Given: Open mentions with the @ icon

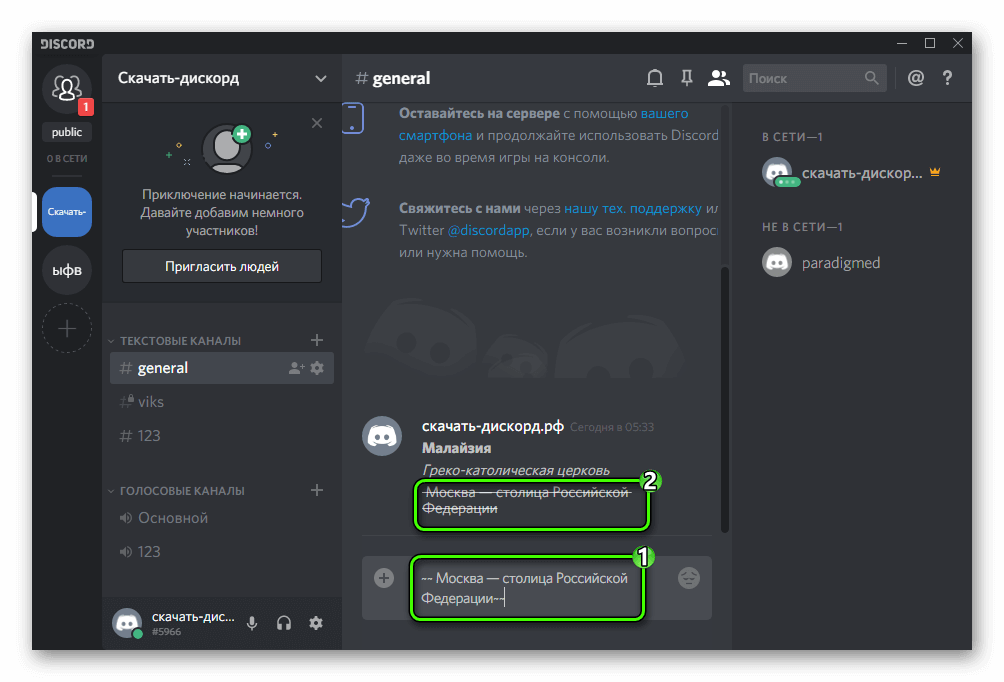Looking at the screenshot, I should pos(915,78).
